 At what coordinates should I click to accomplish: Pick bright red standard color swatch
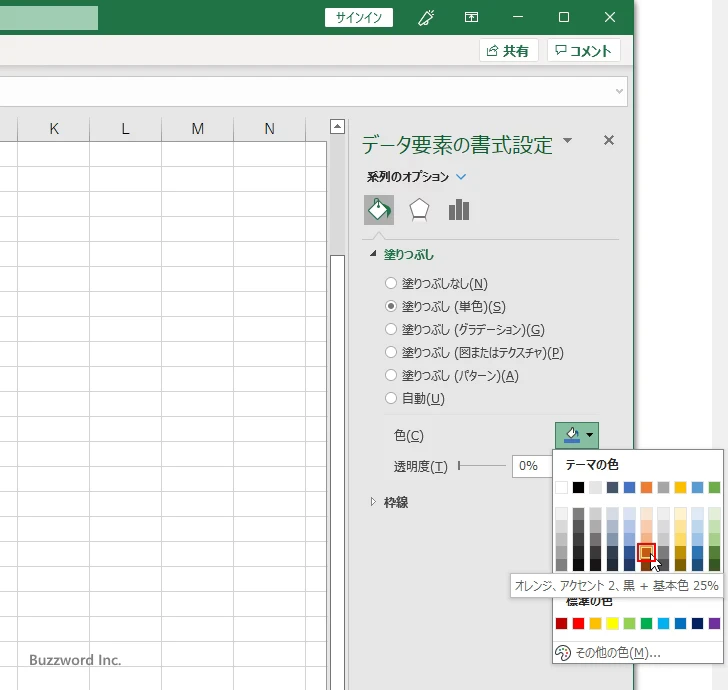tap(578, 623)
